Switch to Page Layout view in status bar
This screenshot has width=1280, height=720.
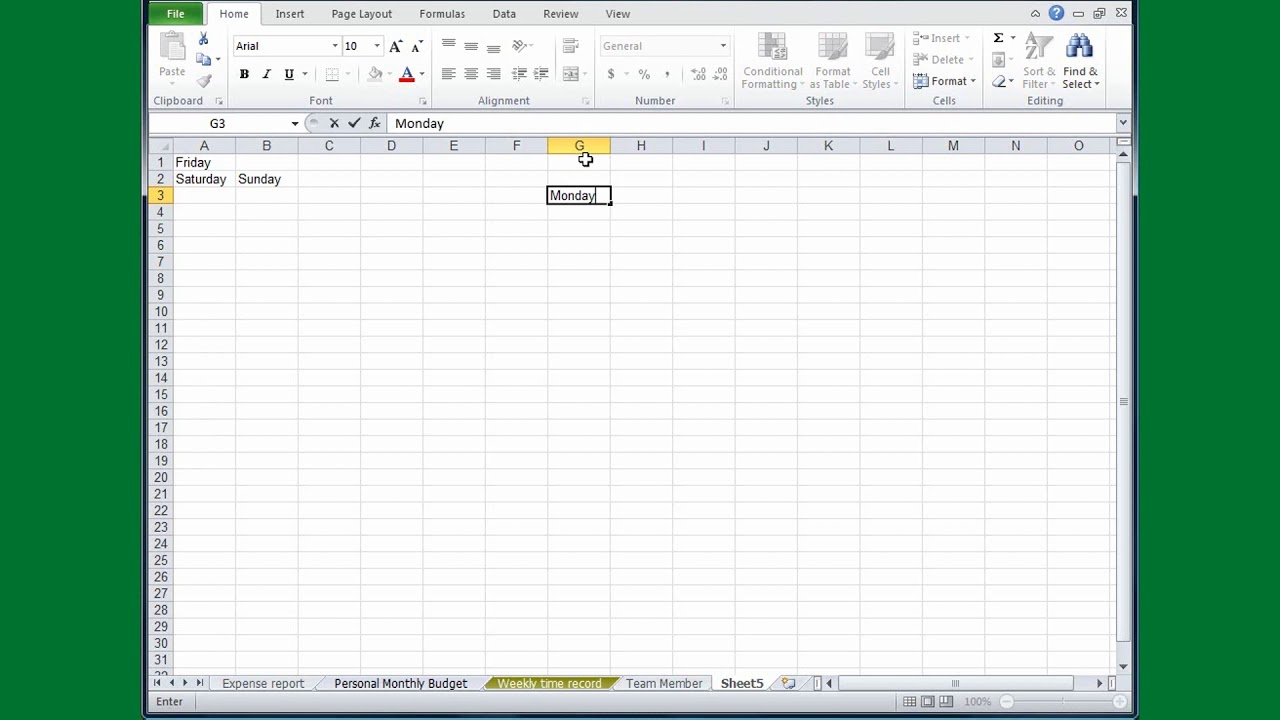point(928,702)
